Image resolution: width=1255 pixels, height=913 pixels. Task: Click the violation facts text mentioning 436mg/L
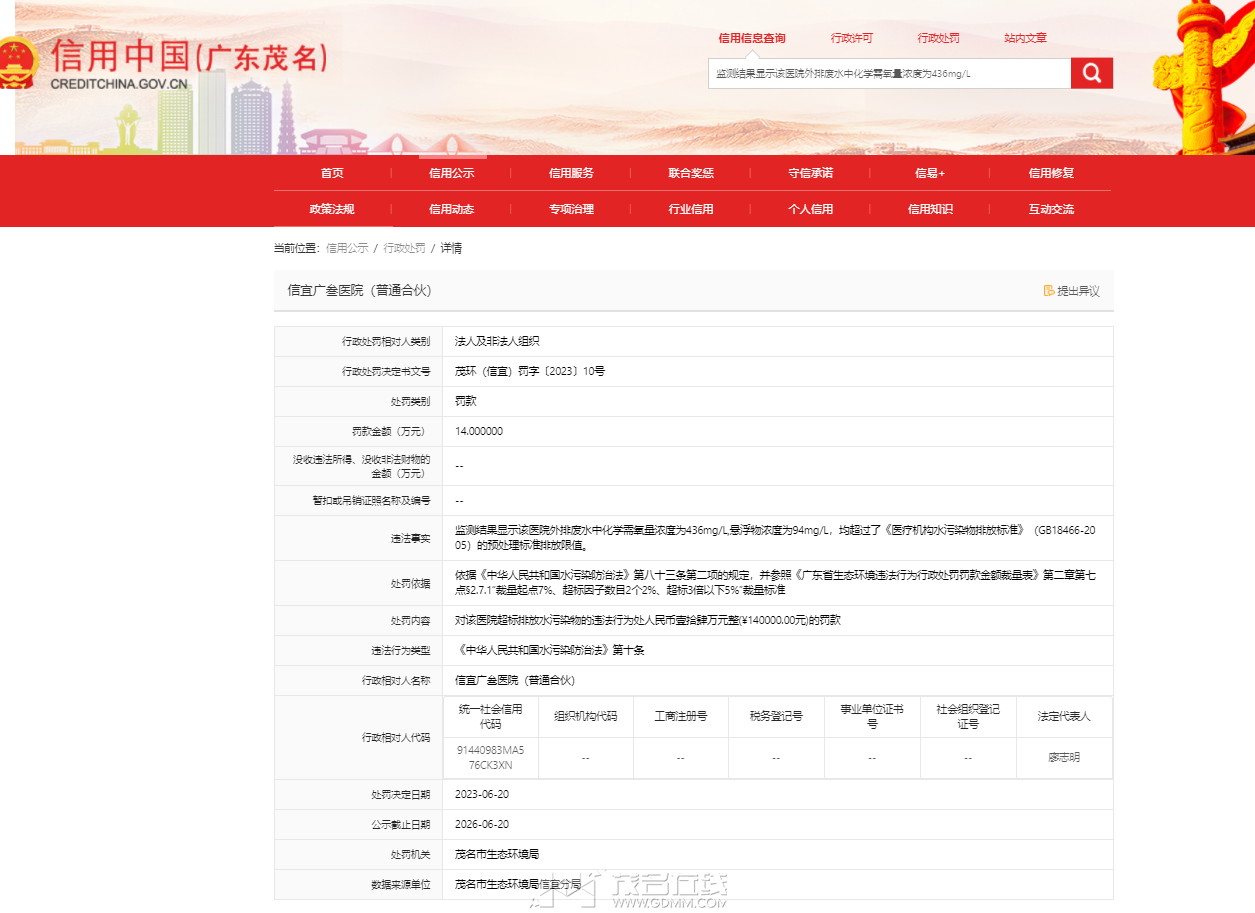click(775, 538)
